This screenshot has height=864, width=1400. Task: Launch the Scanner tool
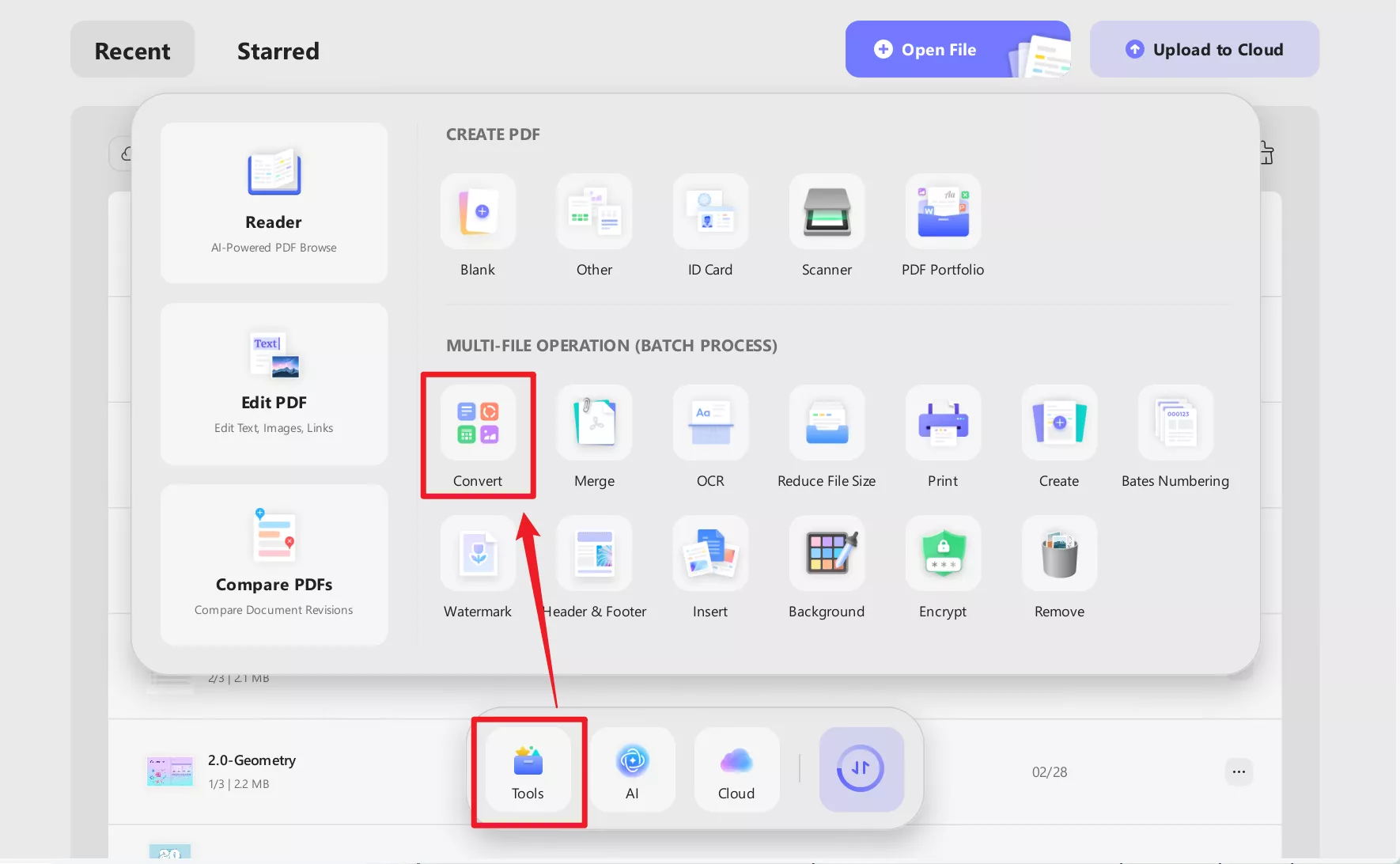[827, 211]
